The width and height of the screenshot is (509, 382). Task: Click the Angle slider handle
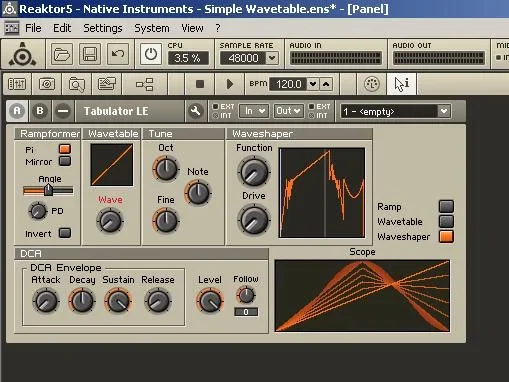(x=49, y=190)
